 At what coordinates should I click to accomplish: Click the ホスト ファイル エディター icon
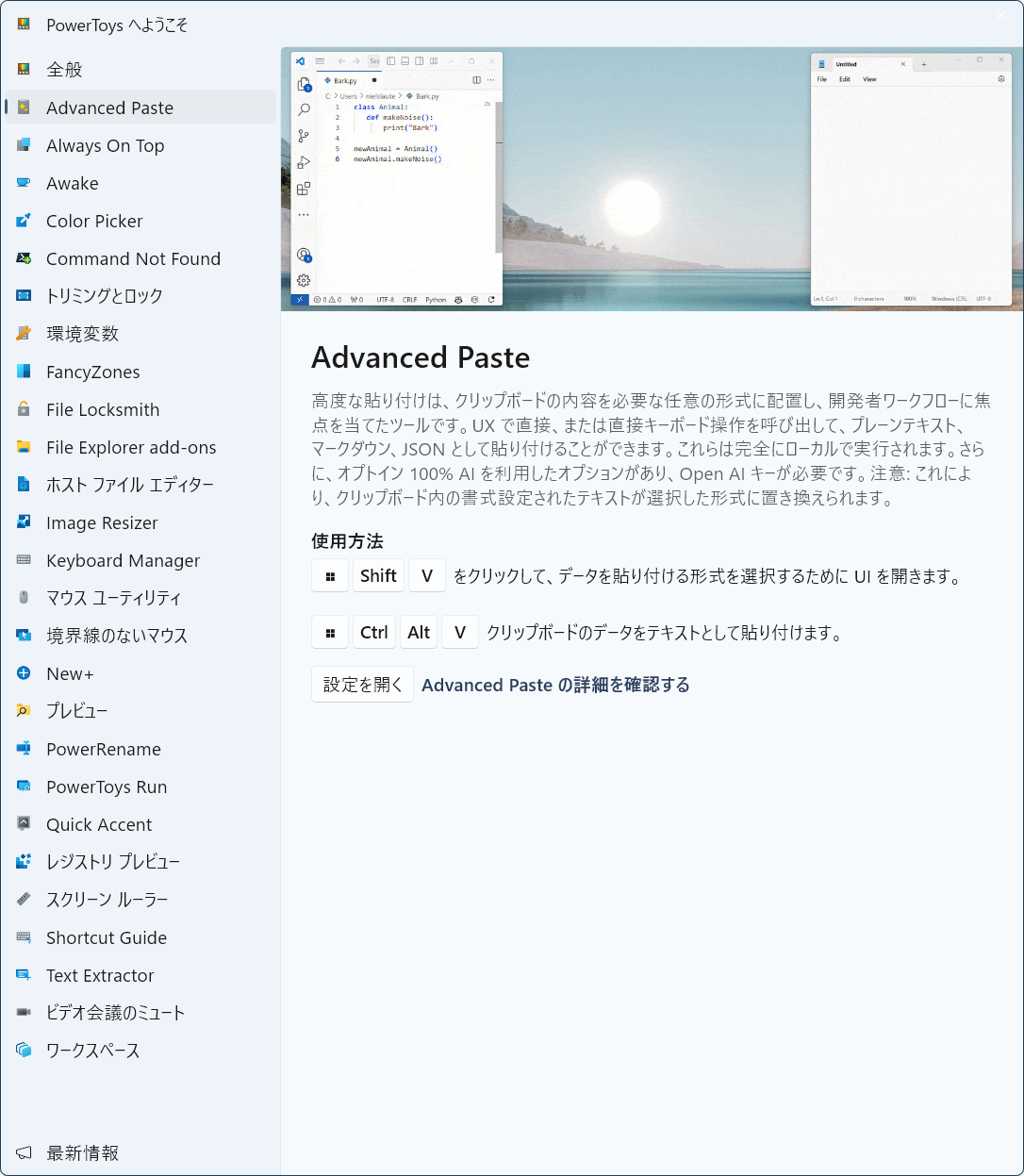click(x=24, y=485)
